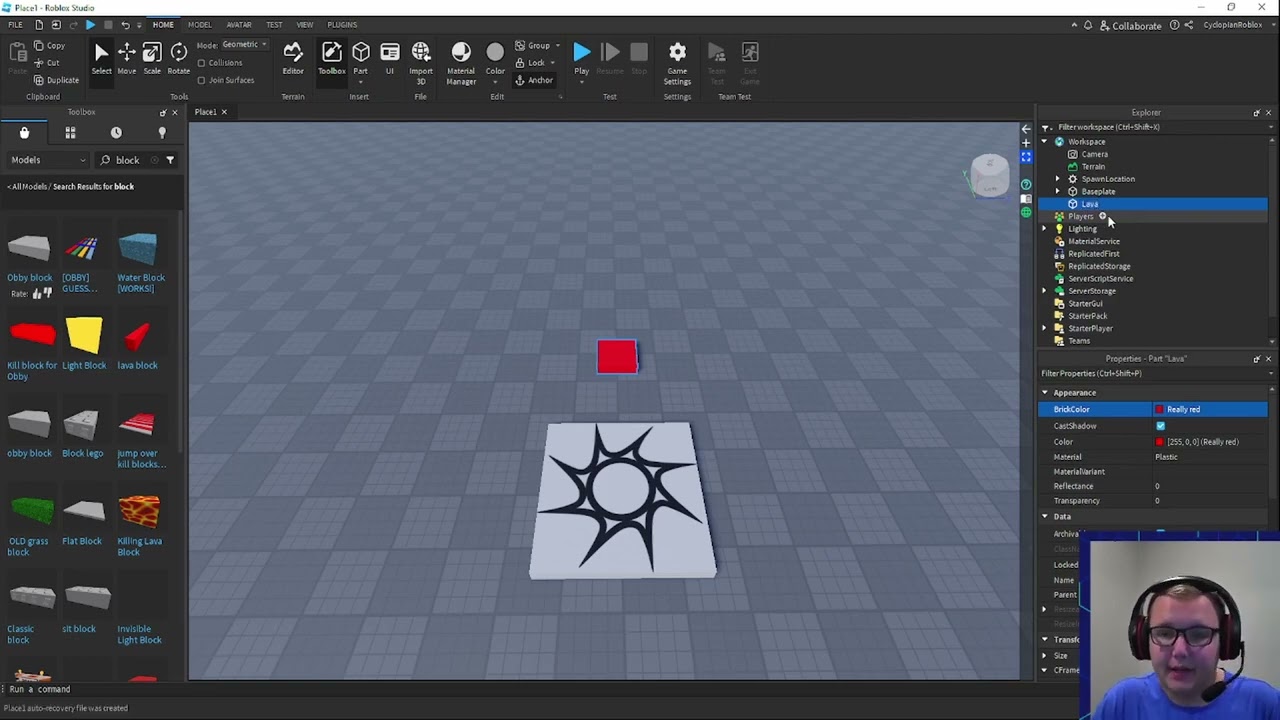The width and height of the screenshot is (1280, 720).
Task: Click the All Models breadcrumb link
Action: click(27, 186)
